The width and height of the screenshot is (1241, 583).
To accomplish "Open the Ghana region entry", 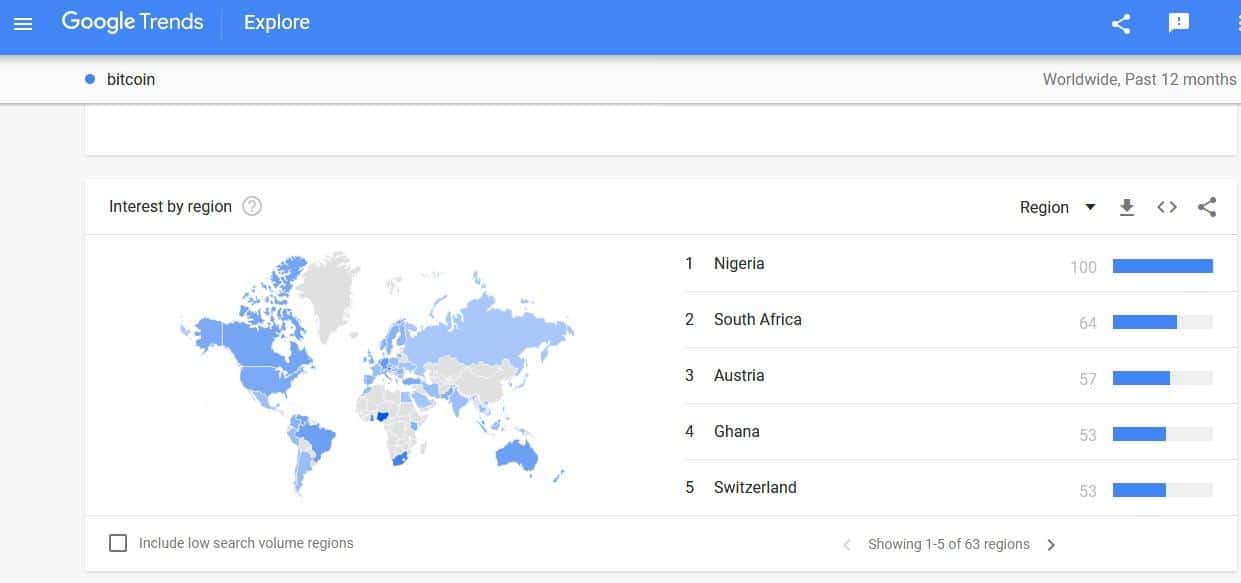I will pyautogui.click(x=736, y=432).
